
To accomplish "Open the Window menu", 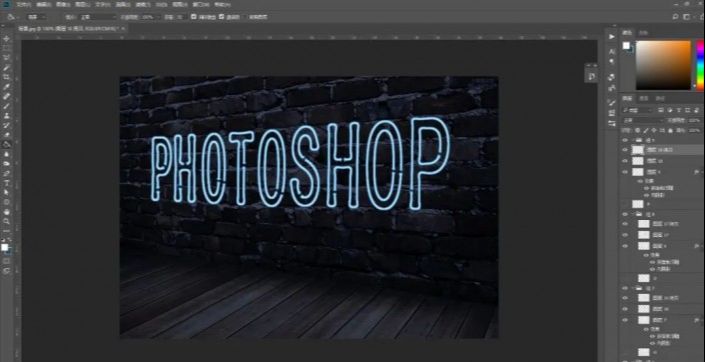I will pyautogui.click(x=201, y=4).
